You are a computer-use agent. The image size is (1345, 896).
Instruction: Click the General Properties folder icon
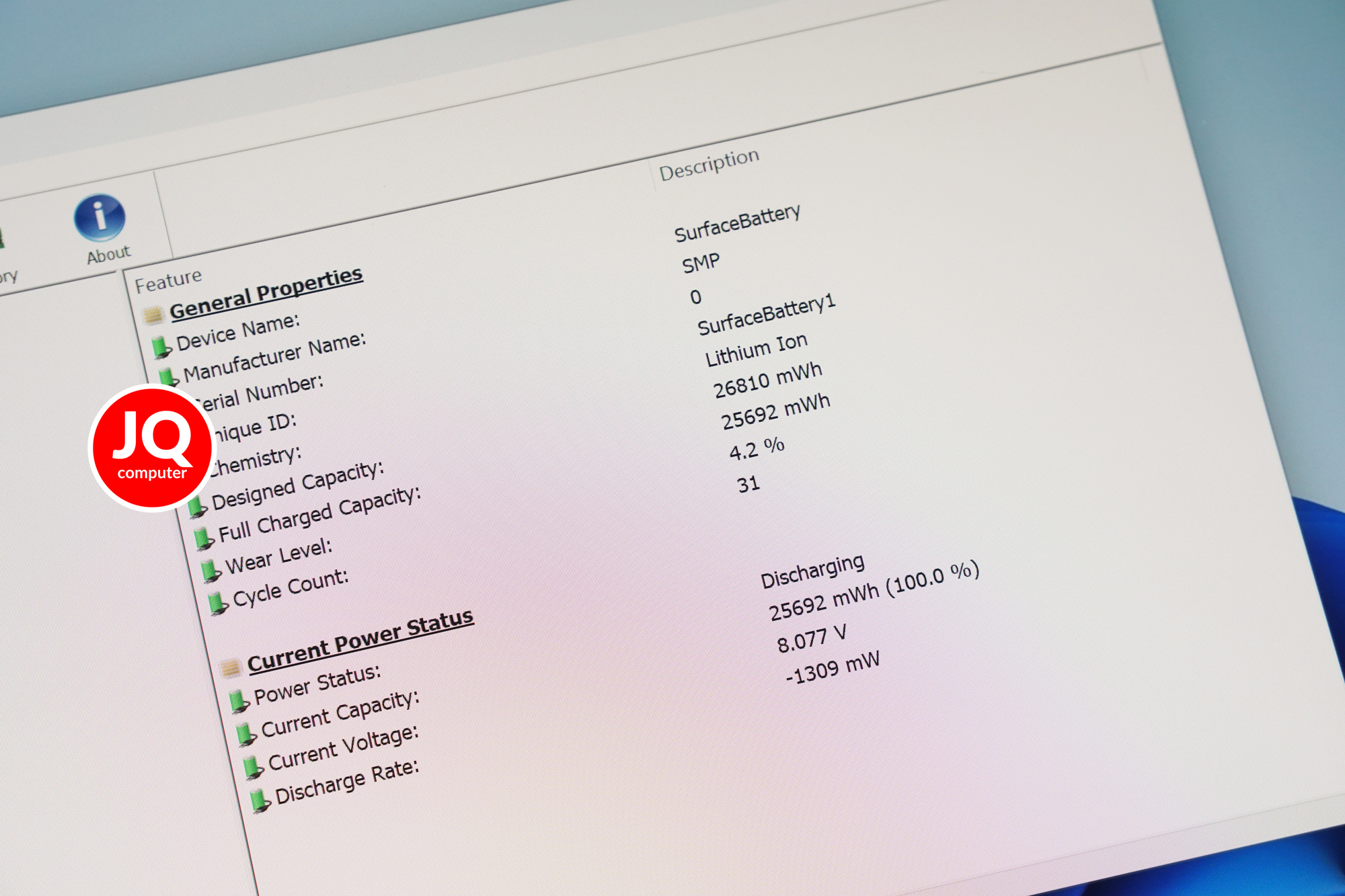tap(153, 314)
